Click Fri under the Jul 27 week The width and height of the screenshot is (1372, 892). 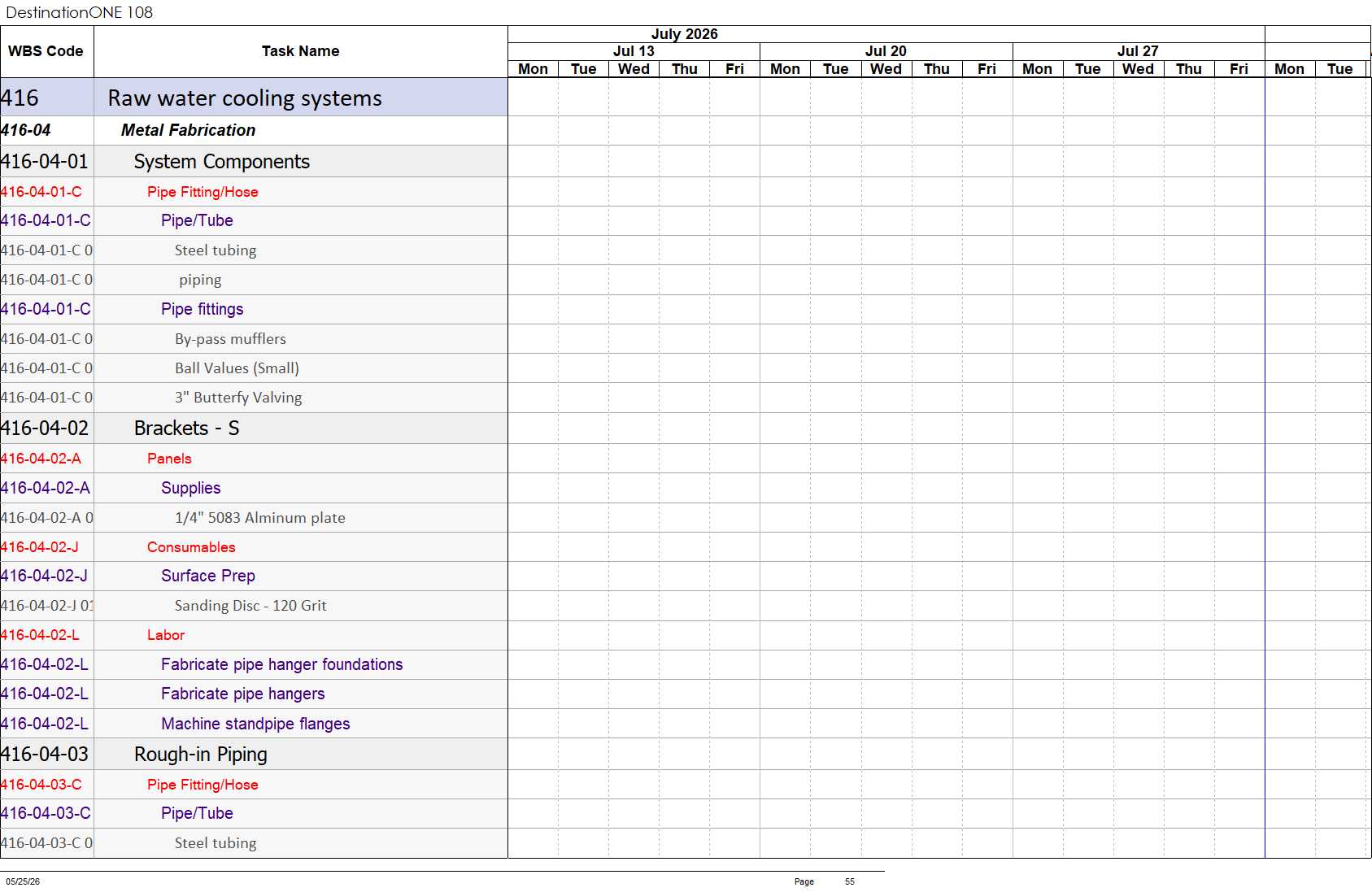(1239, 69)
